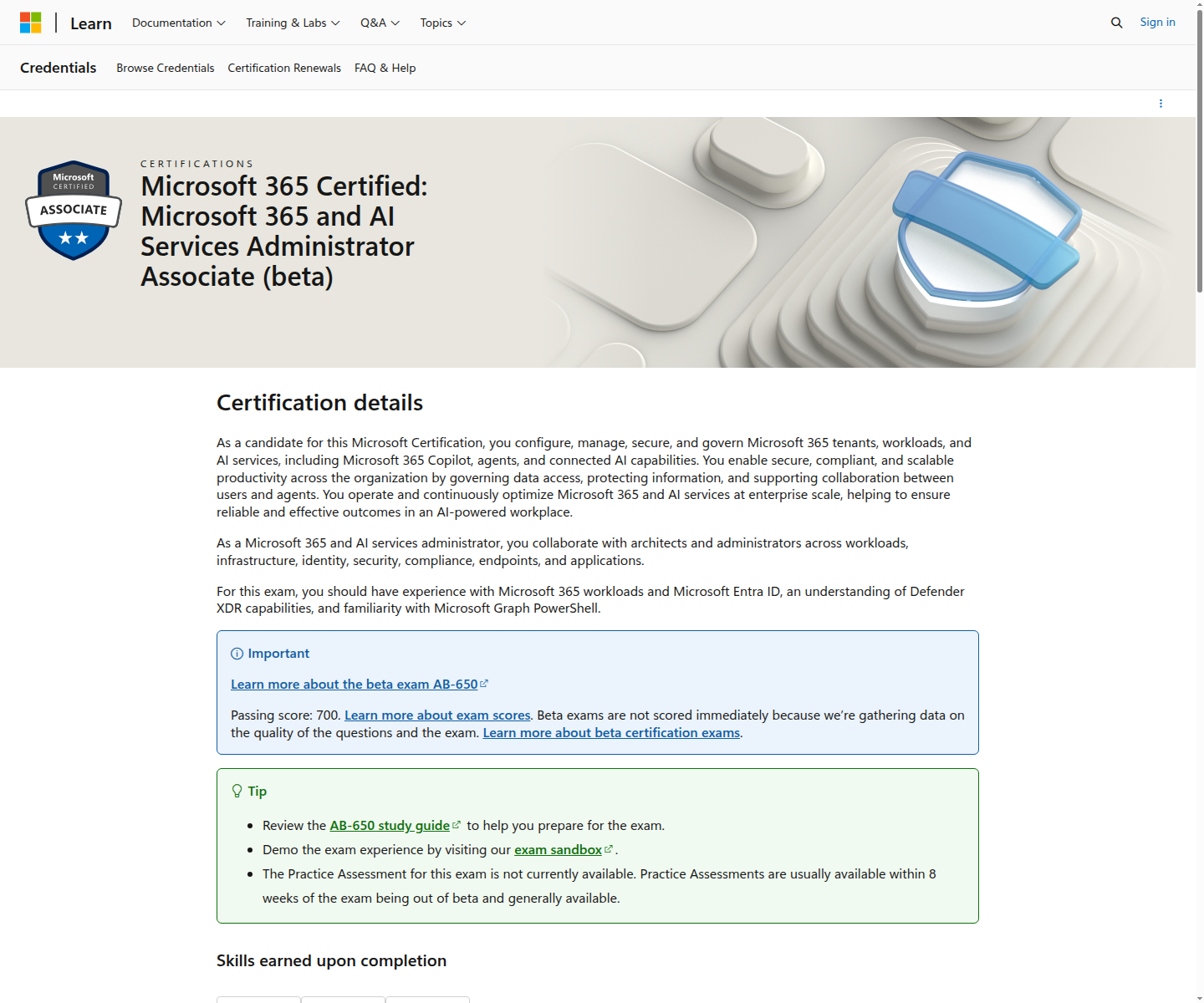
Task: Open the AB-650 study guide link
Action: click(390, 825)
